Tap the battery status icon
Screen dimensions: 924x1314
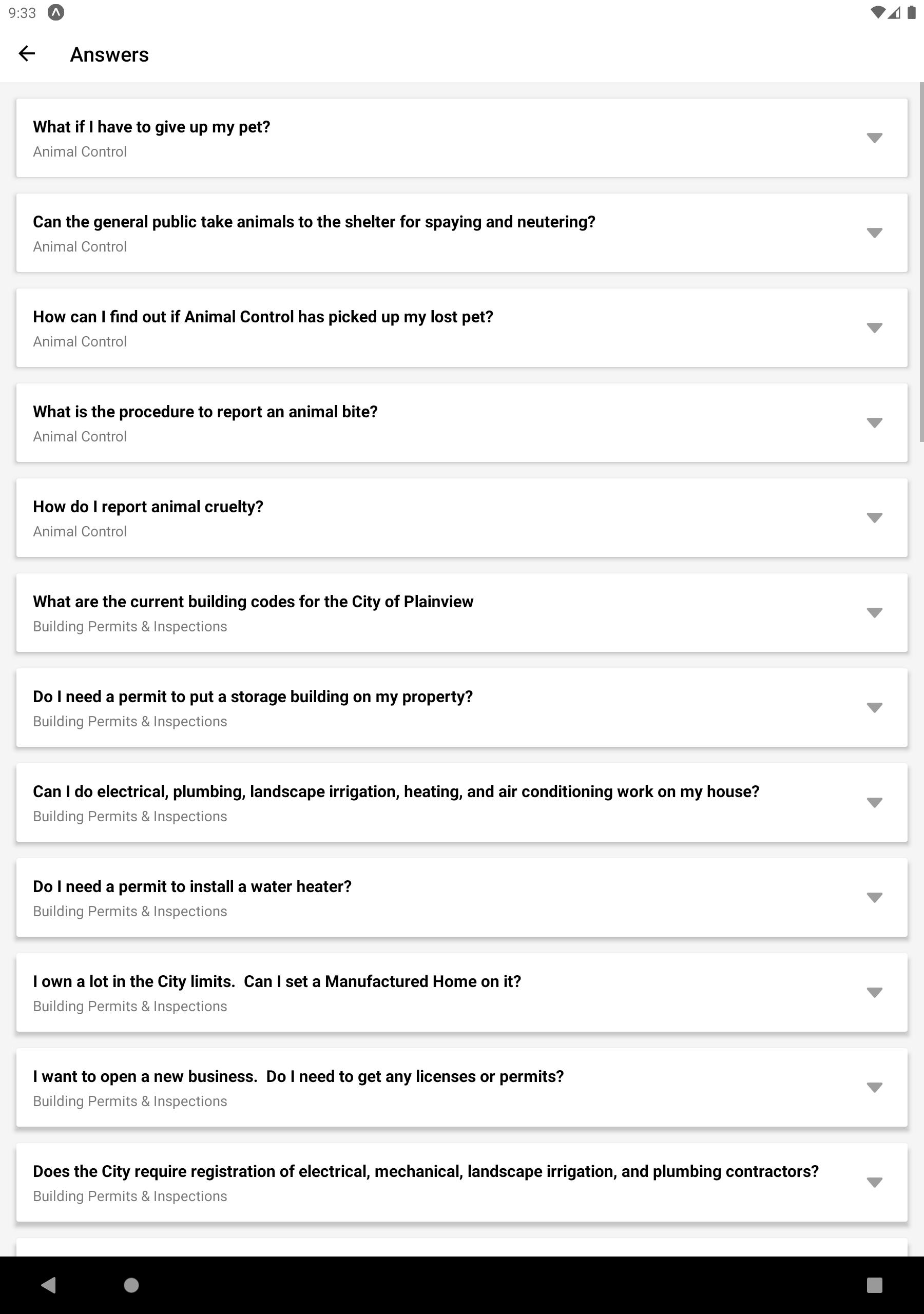click(911, 13)
